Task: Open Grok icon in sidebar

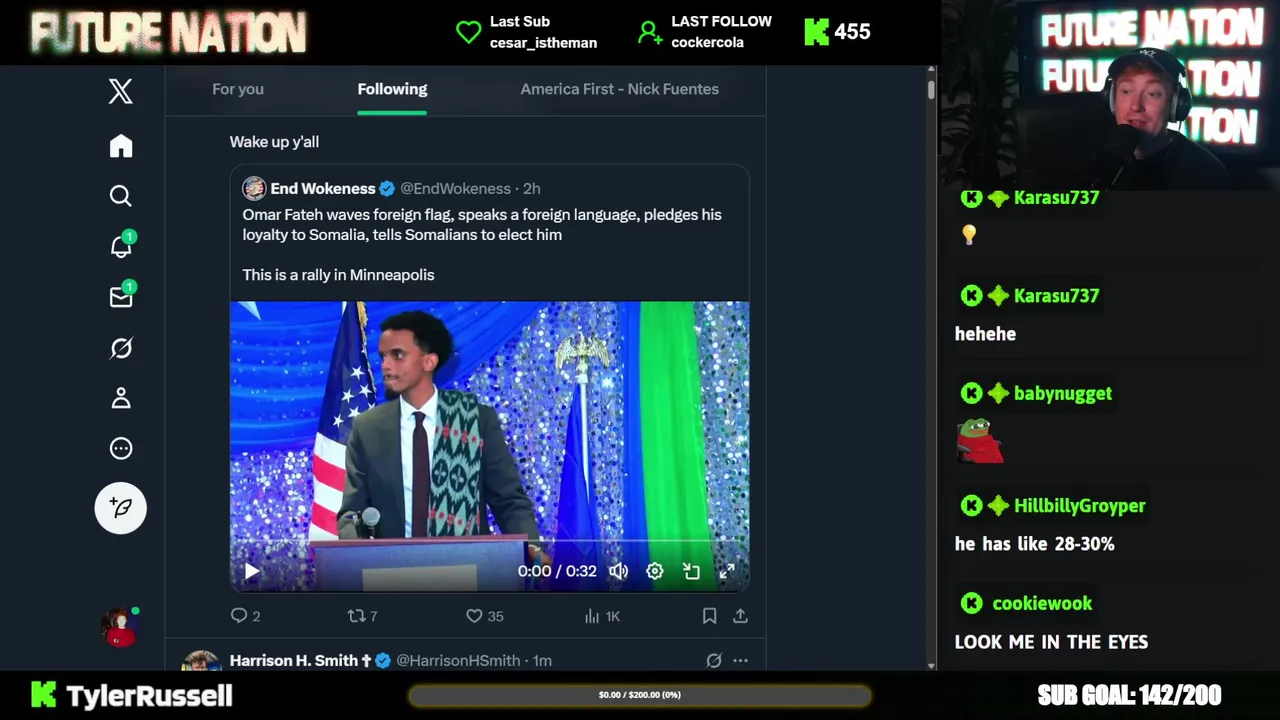Action: pyautogui.click(x=121, y=348)
